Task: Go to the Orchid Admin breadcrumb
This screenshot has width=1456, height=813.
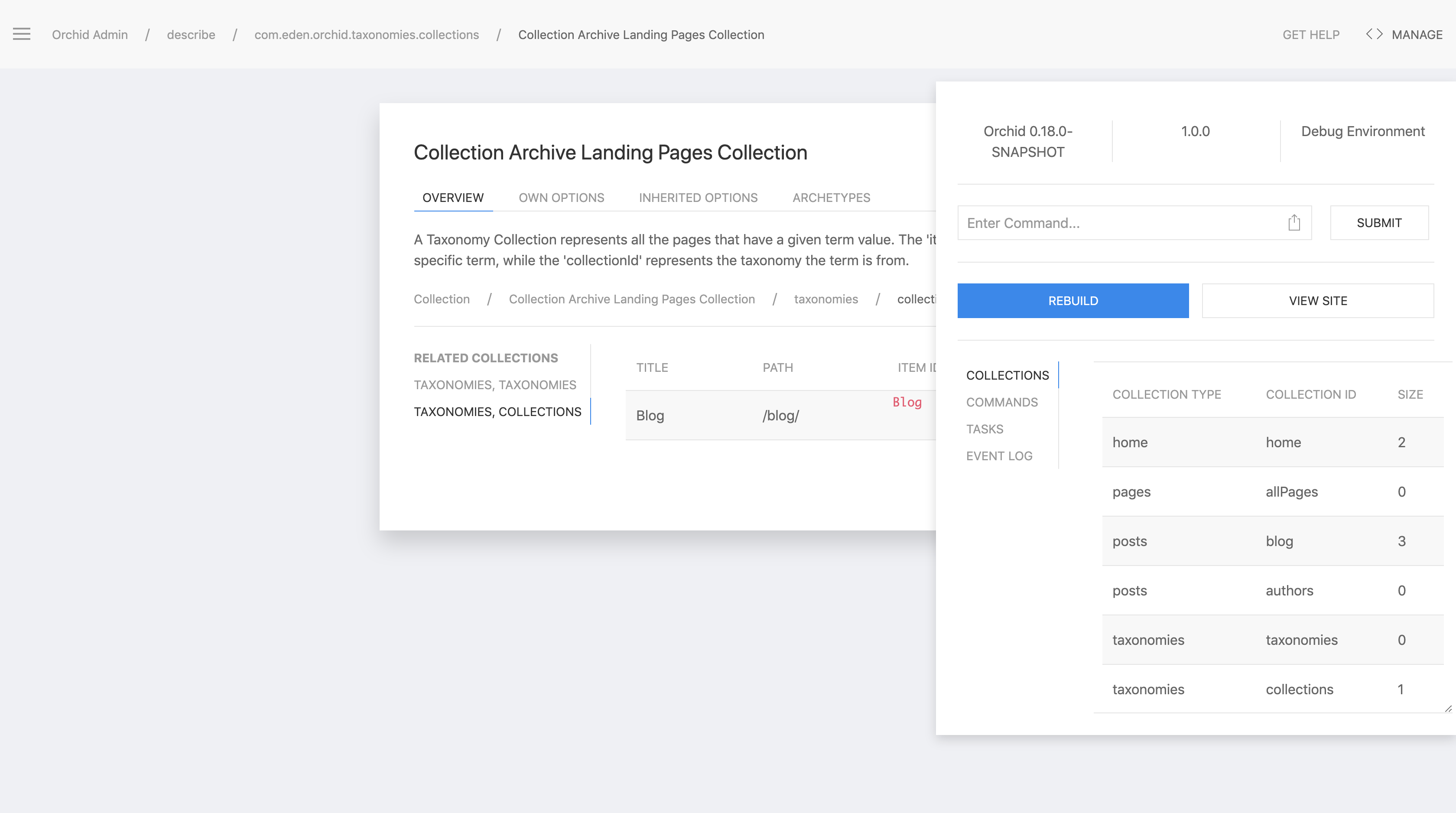Action: [90, 35]
